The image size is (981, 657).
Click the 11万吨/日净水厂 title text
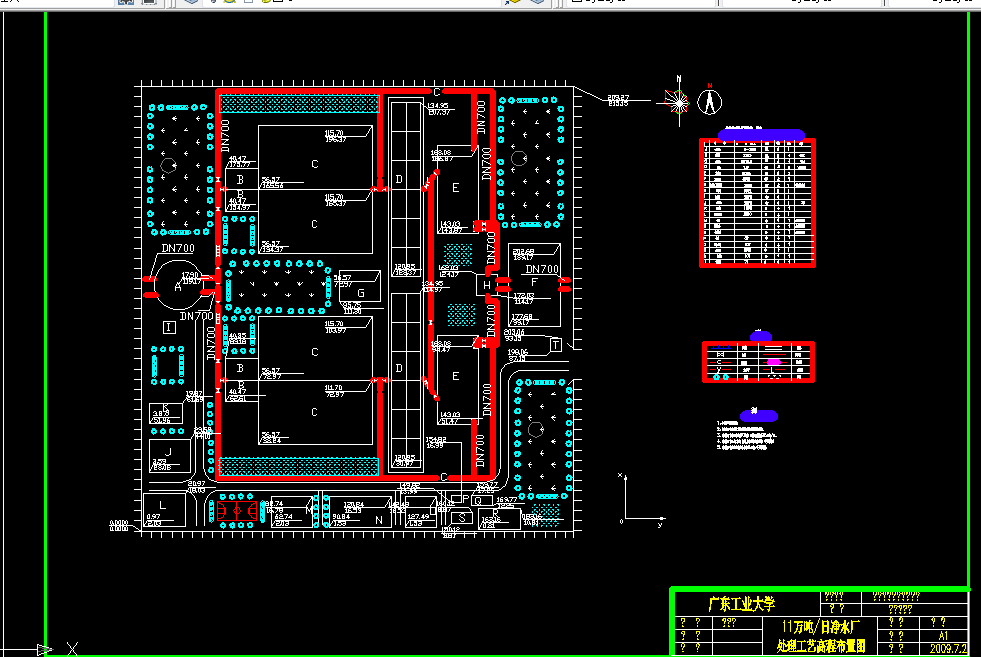[821, 626]
